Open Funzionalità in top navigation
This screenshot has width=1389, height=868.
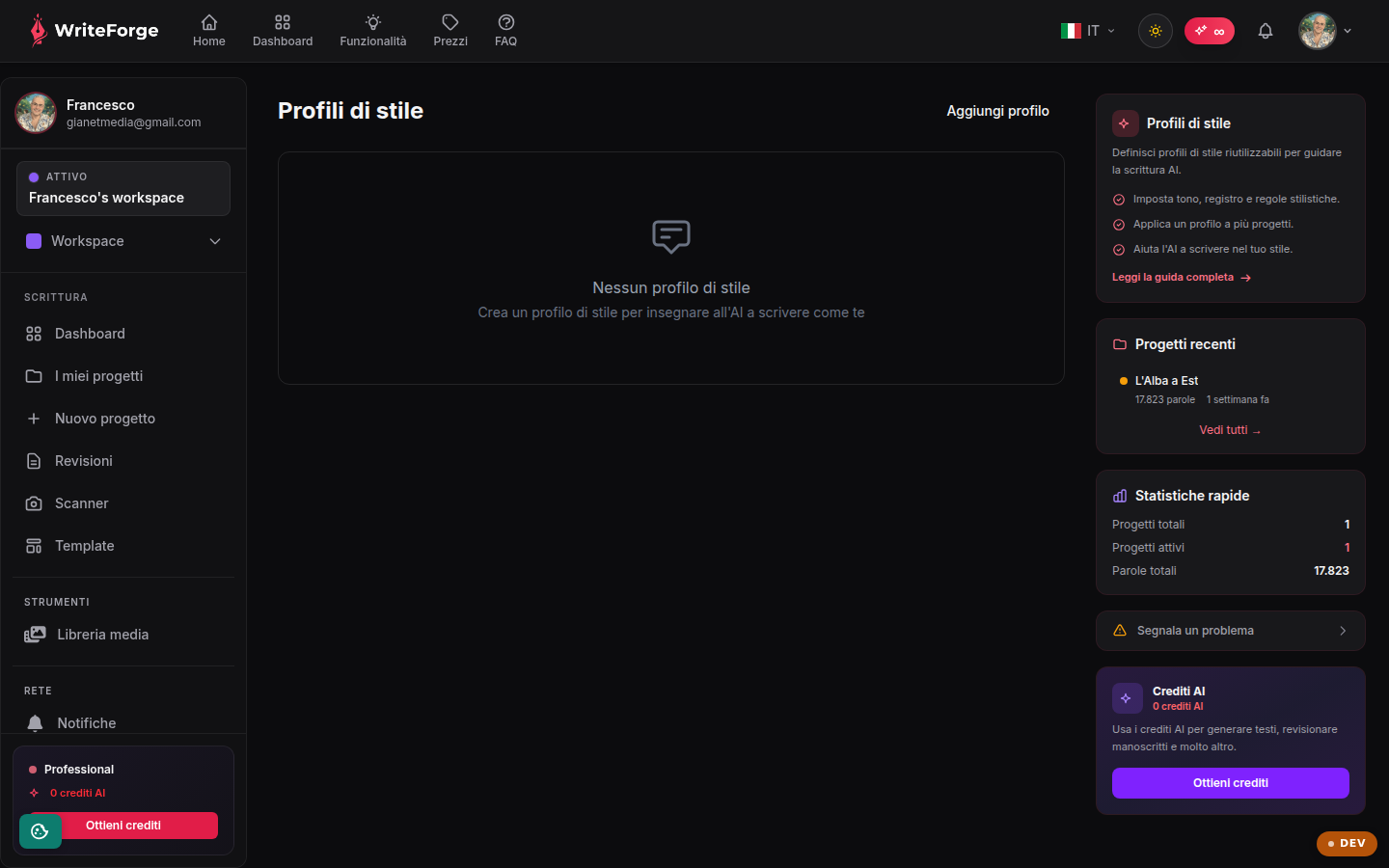(373, 31)
